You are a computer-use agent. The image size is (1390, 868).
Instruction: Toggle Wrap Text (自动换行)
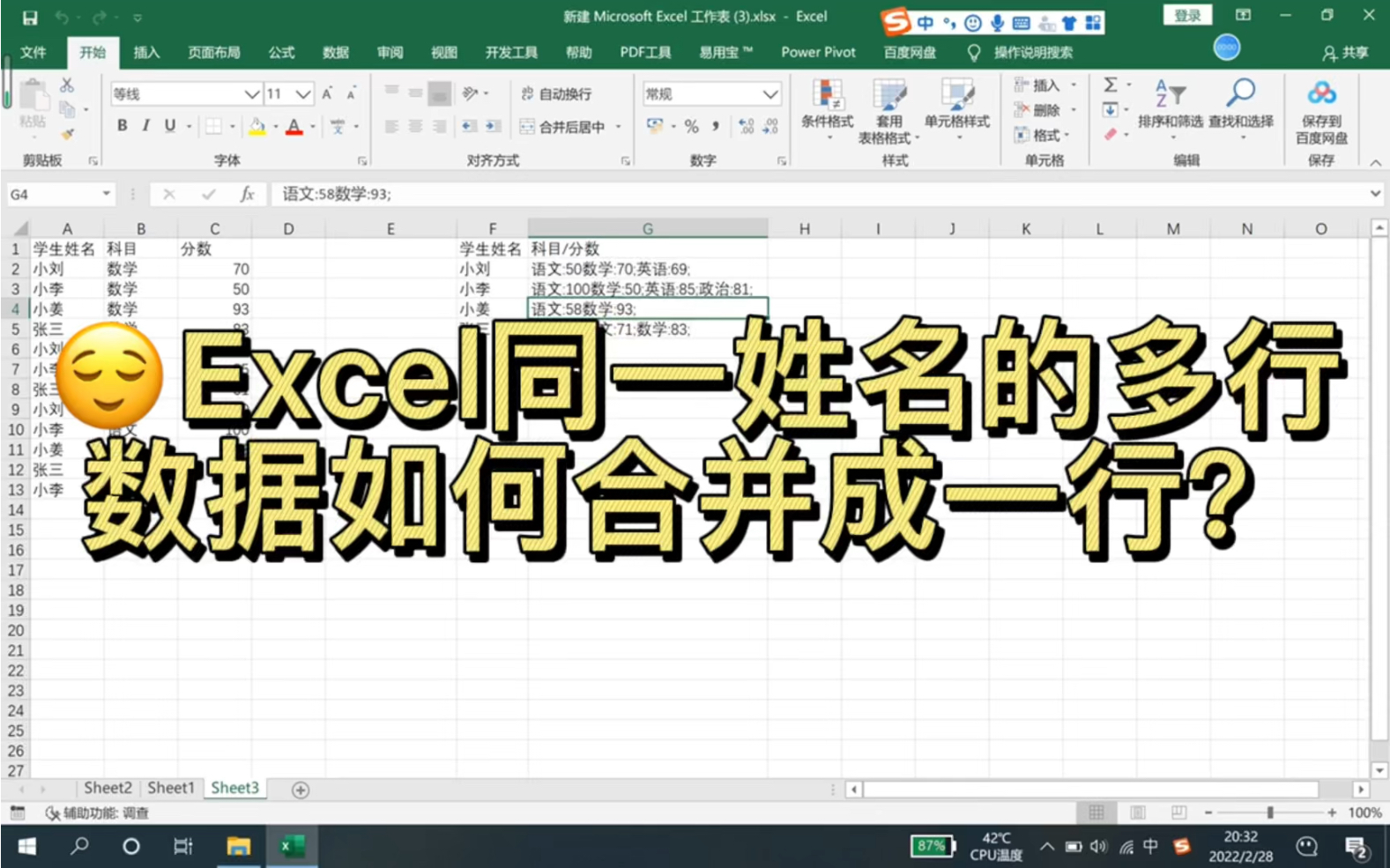556,94
